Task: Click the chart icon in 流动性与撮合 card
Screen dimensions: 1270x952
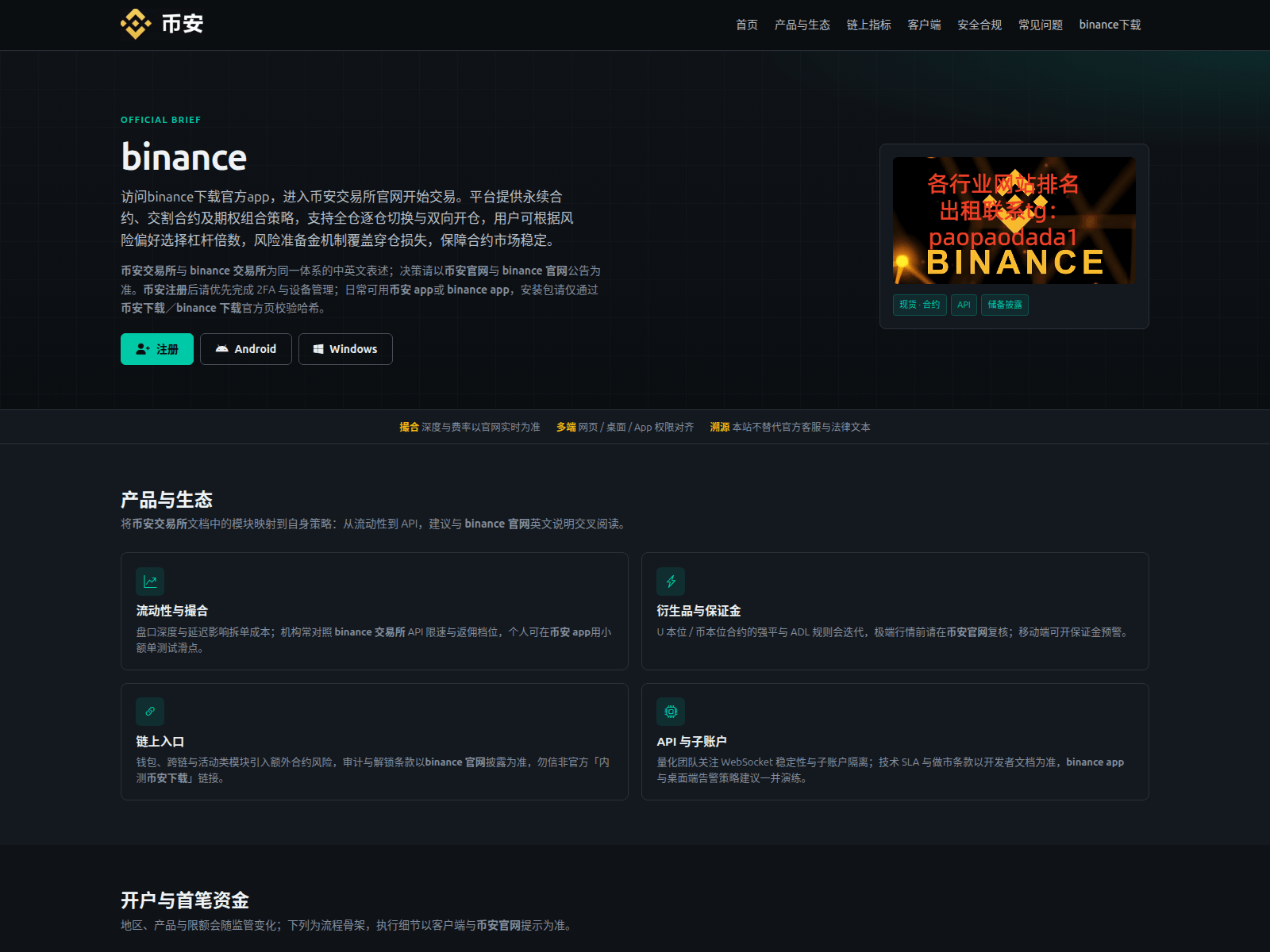Action: 150,582
